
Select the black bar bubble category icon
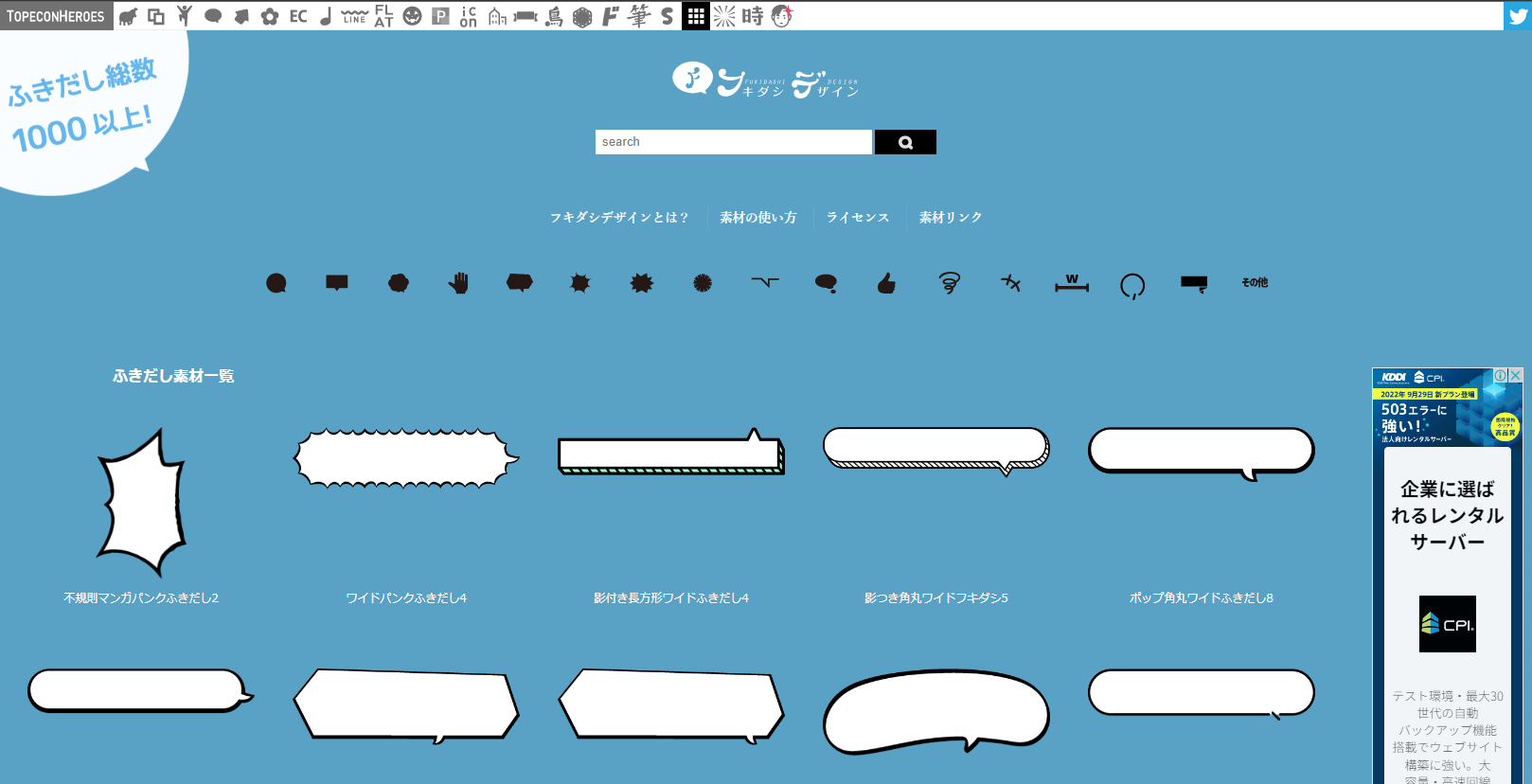tap(1194, 284)
